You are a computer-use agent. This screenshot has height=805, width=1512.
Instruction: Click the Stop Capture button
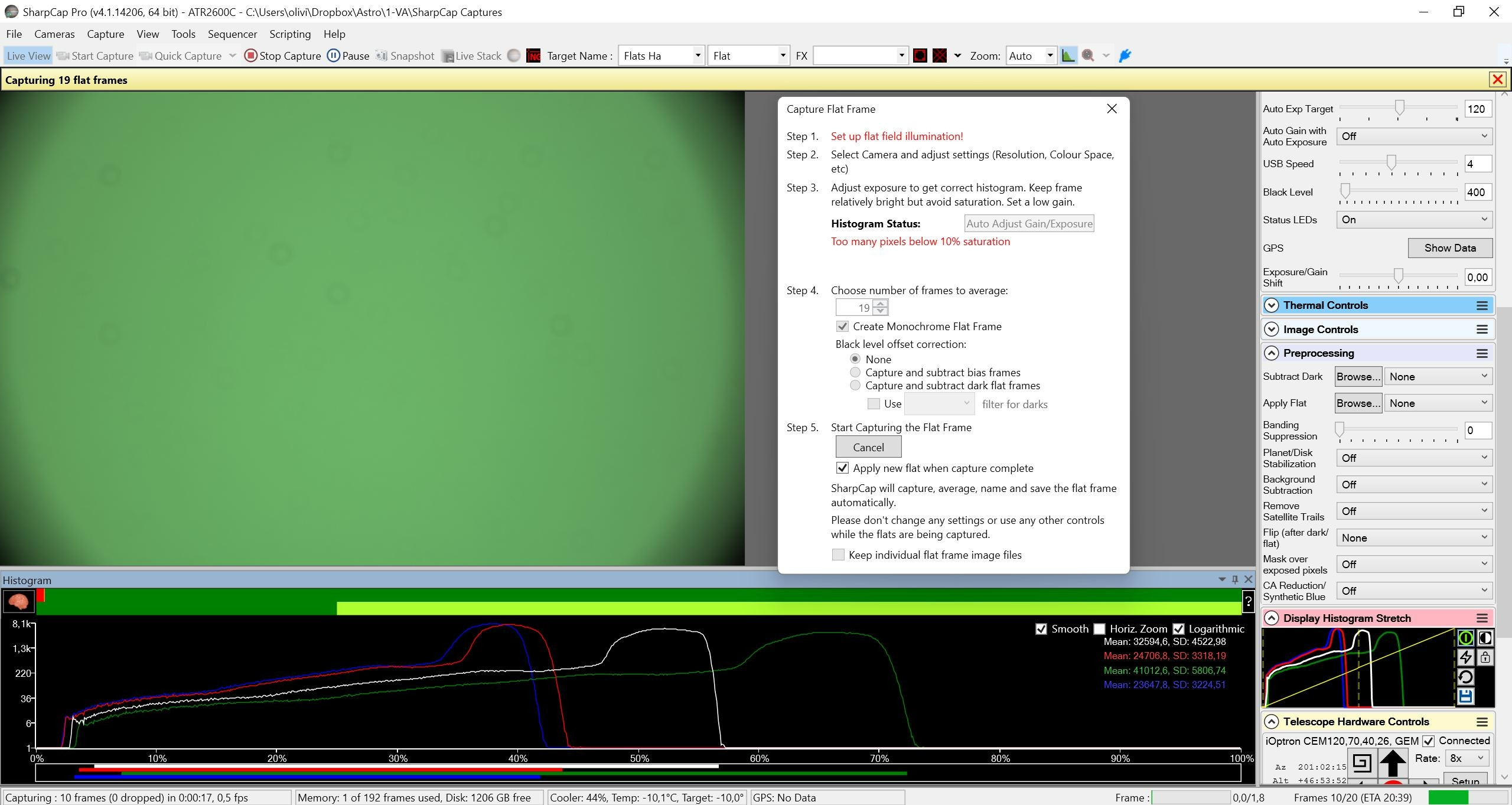283,56
